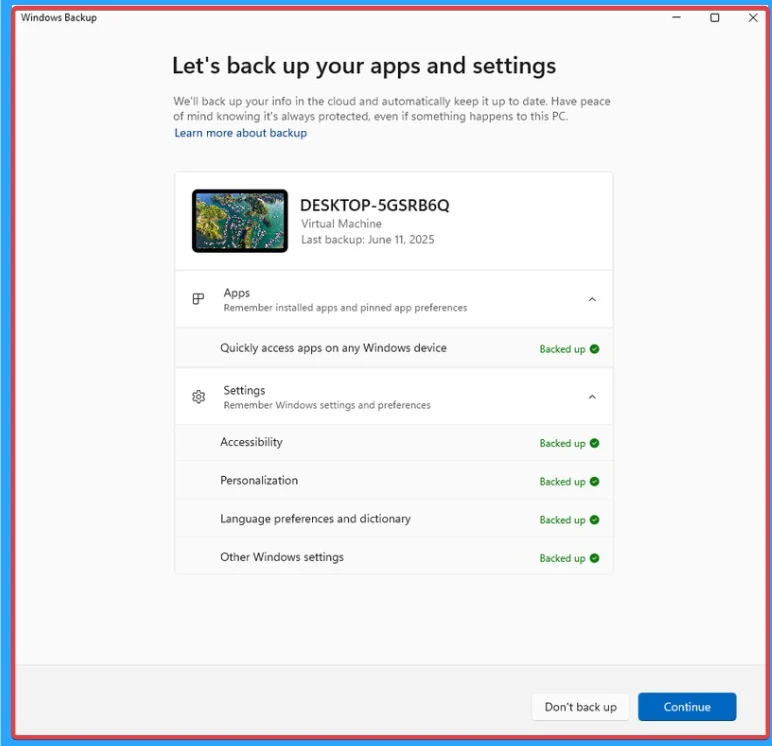
Task: Click Let's back up your apps heading
Action: [x=364, y=65]
